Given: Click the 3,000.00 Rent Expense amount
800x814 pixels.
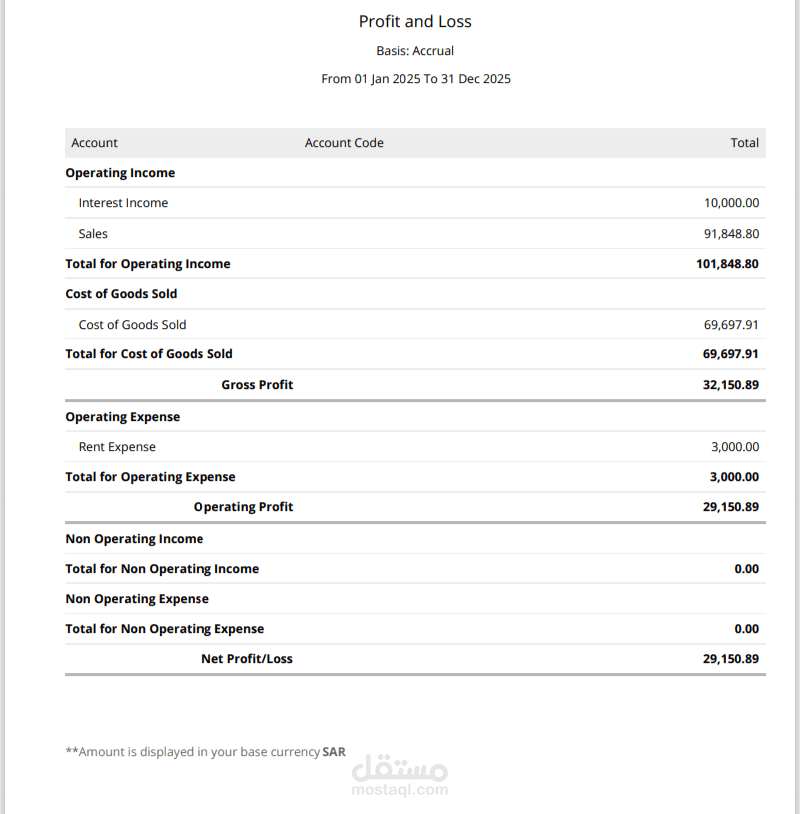Looking at the screenshot, I should [735, 446].
